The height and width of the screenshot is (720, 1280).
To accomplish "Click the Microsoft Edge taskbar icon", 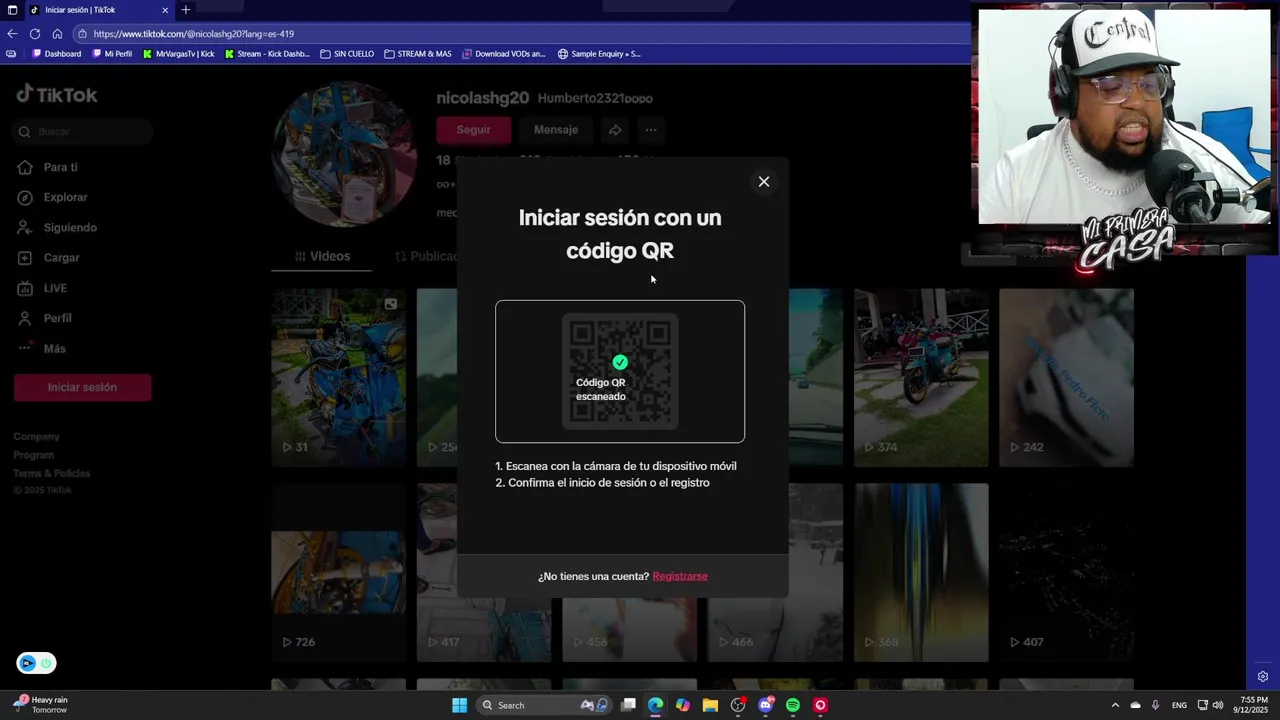I will [655, 705].
